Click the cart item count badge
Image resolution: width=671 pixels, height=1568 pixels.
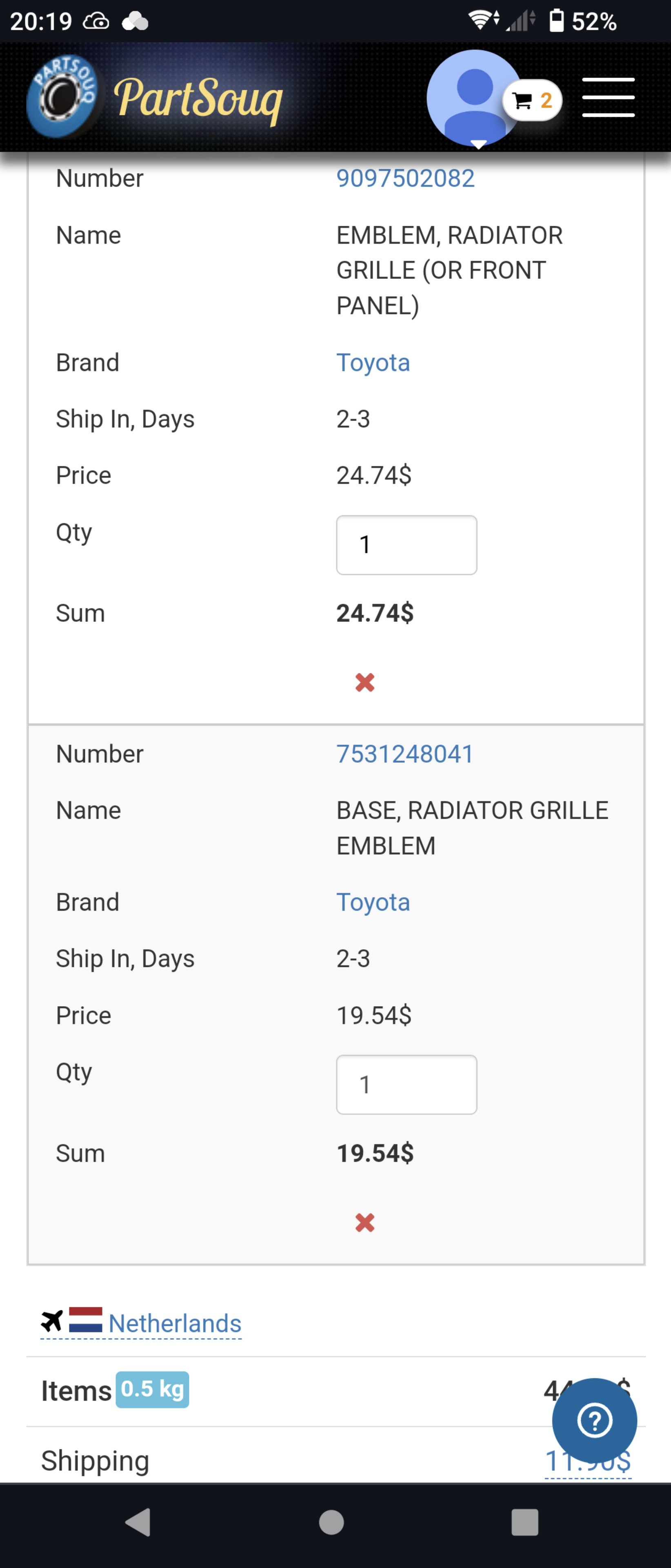click(546, 99)
